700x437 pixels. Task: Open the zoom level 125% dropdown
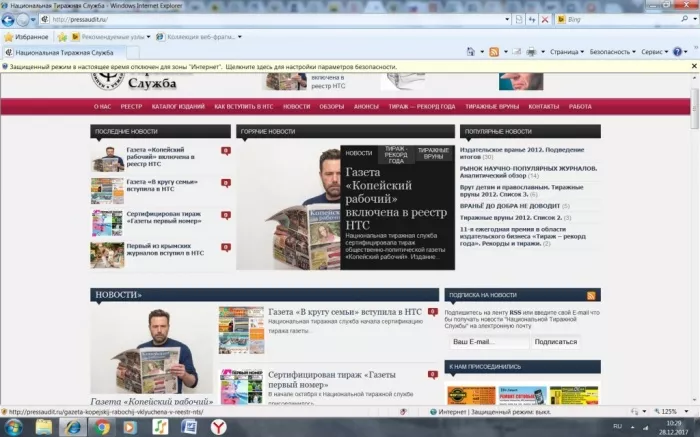(x=671, y=411)
